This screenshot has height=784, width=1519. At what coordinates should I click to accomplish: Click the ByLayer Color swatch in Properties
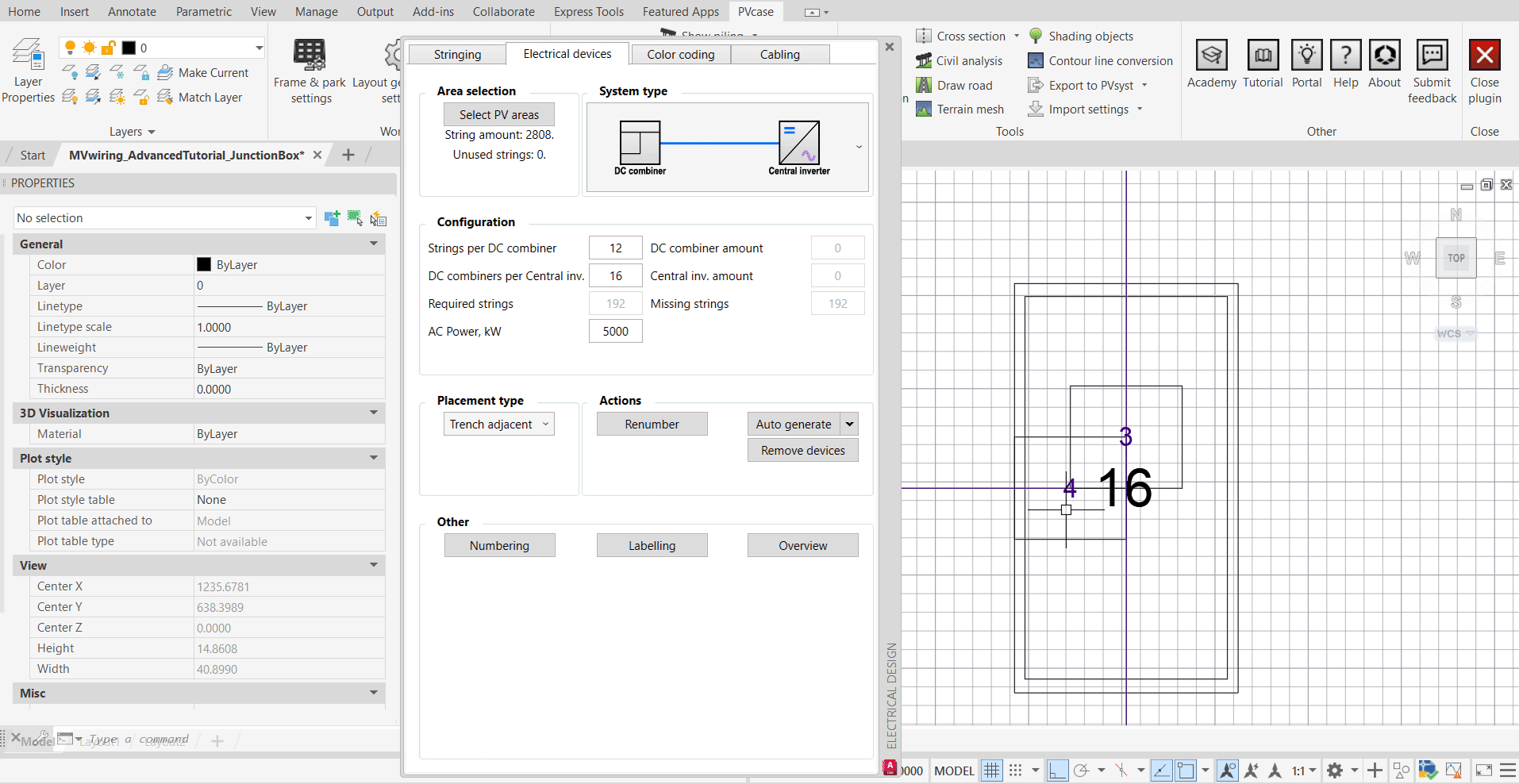(x=204, y=265)
